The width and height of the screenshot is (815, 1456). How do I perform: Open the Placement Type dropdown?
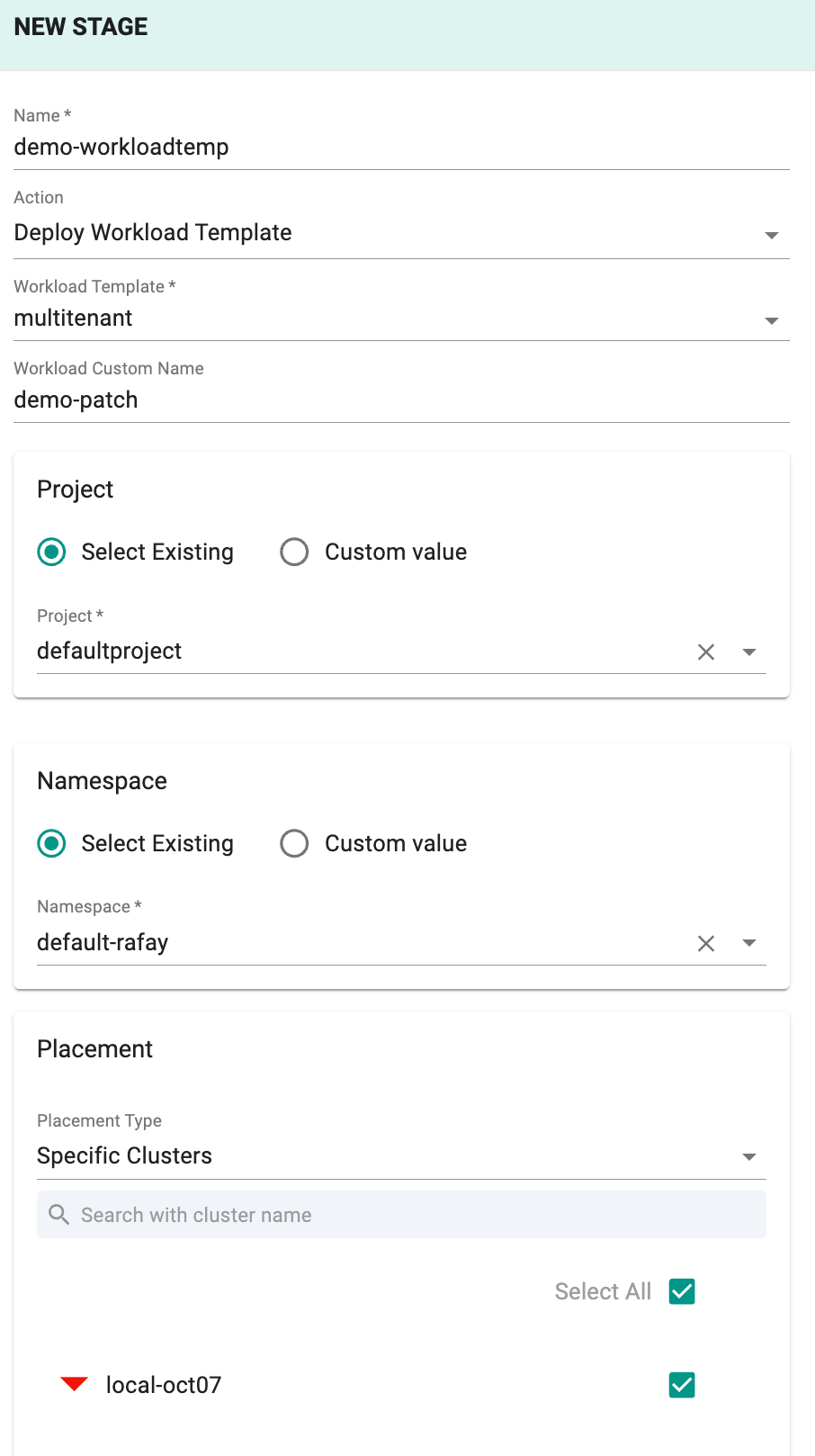coord(748,1156)
